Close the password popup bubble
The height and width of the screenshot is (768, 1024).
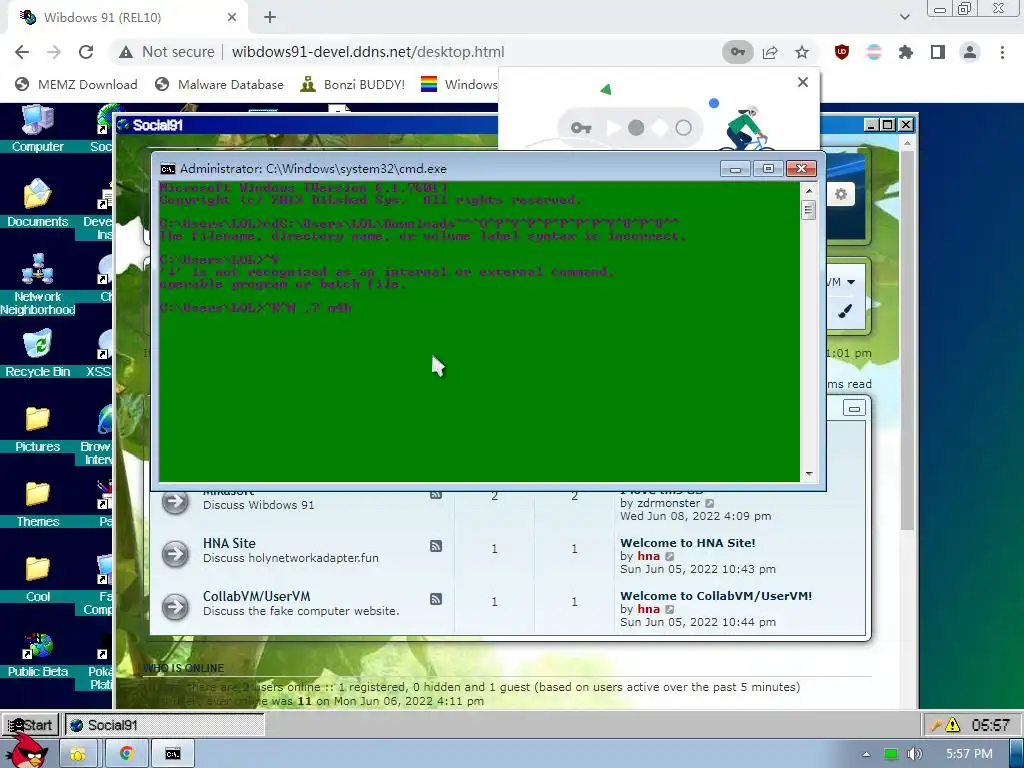point(803,82)
